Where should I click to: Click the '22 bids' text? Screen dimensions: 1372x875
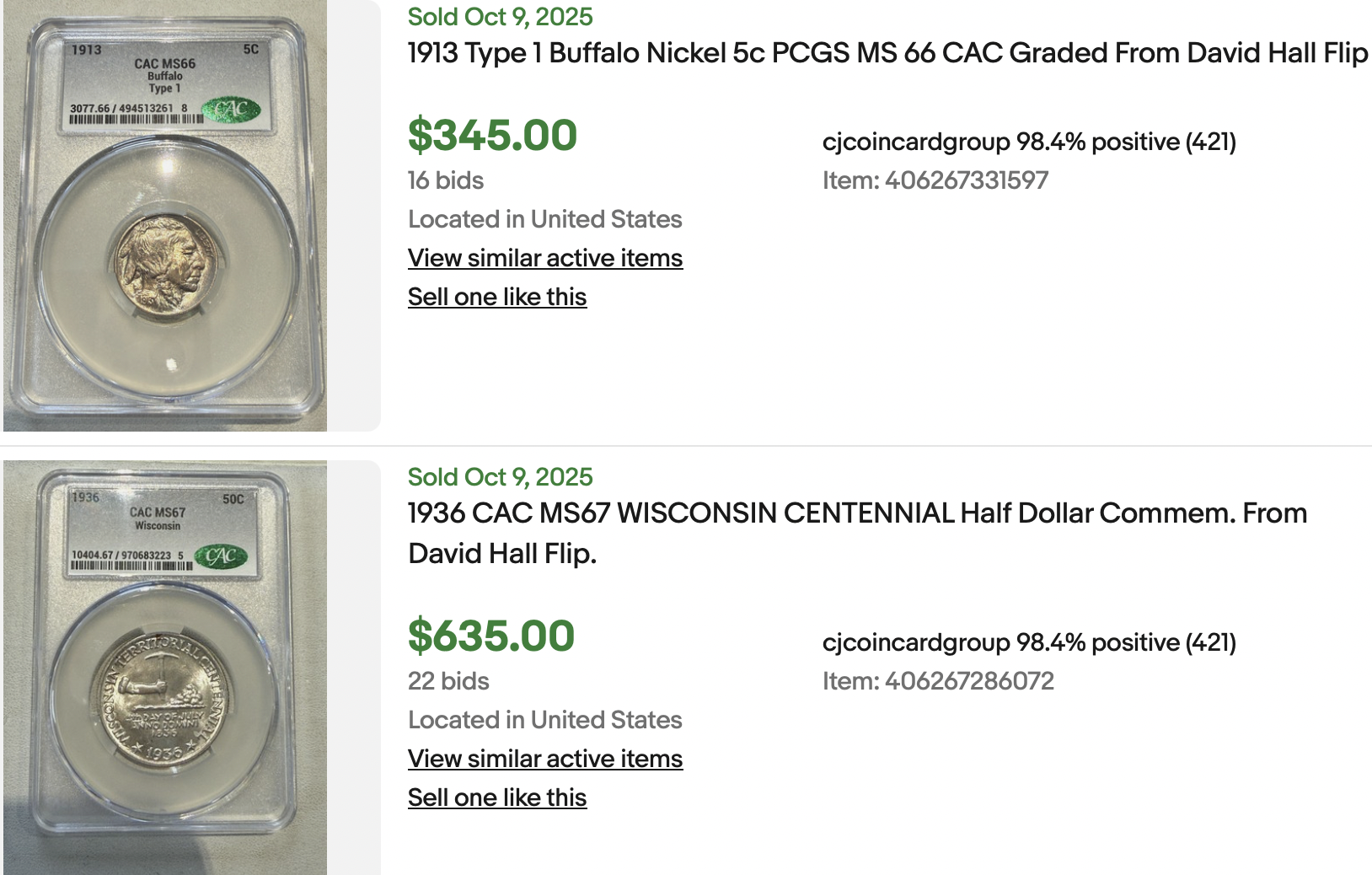tap(448, 681)
